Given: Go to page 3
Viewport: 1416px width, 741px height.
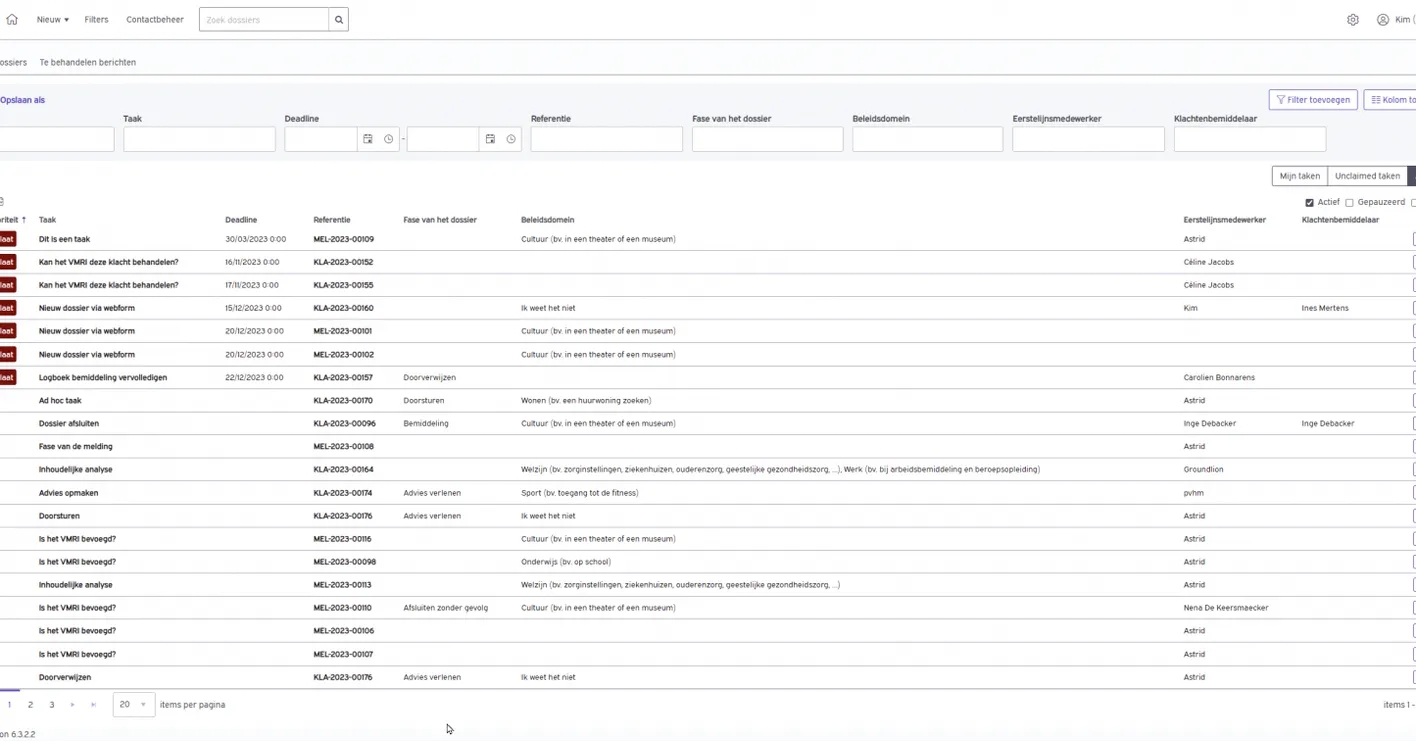Looking at the screenshot, I should click(x=52, y=705).
